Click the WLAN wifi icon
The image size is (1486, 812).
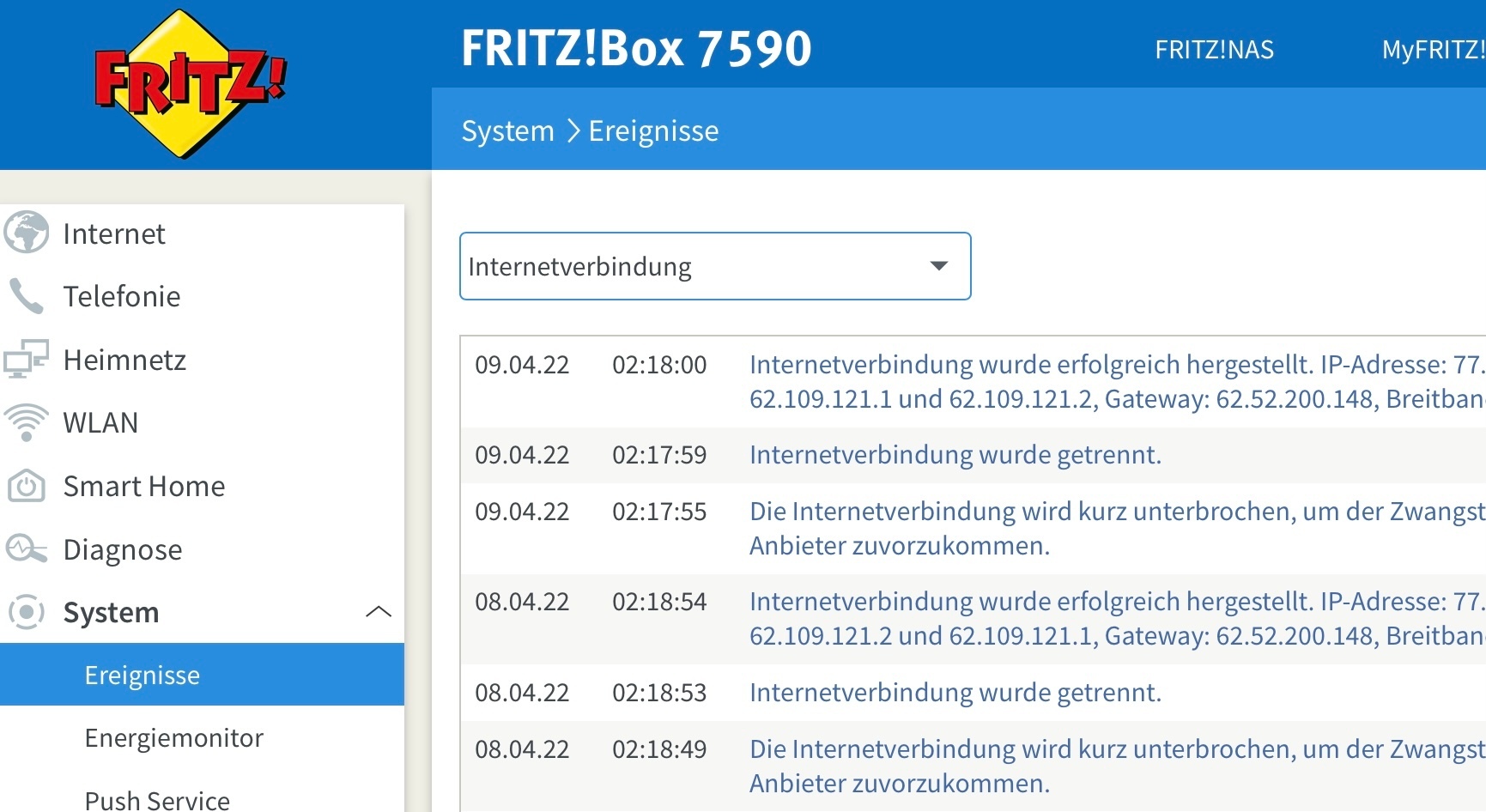27,422
